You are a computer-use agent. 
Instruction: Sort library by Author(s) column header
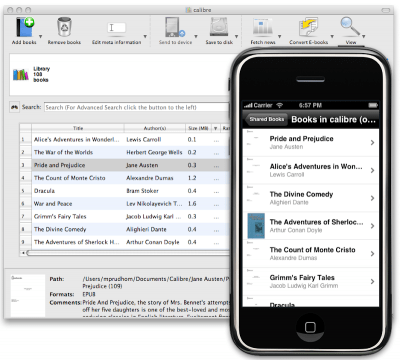[x=155, y=128]
